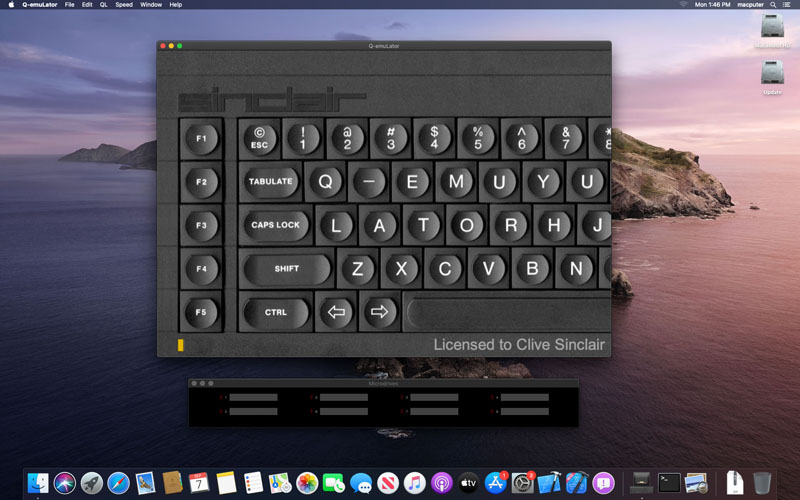
Task: Click microdrive slot 4 field in Microdrives window
Action: point(524,397)
